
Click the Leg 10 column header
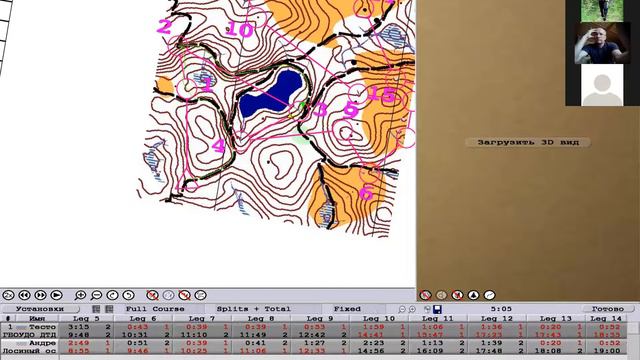[x=379, y=318]
